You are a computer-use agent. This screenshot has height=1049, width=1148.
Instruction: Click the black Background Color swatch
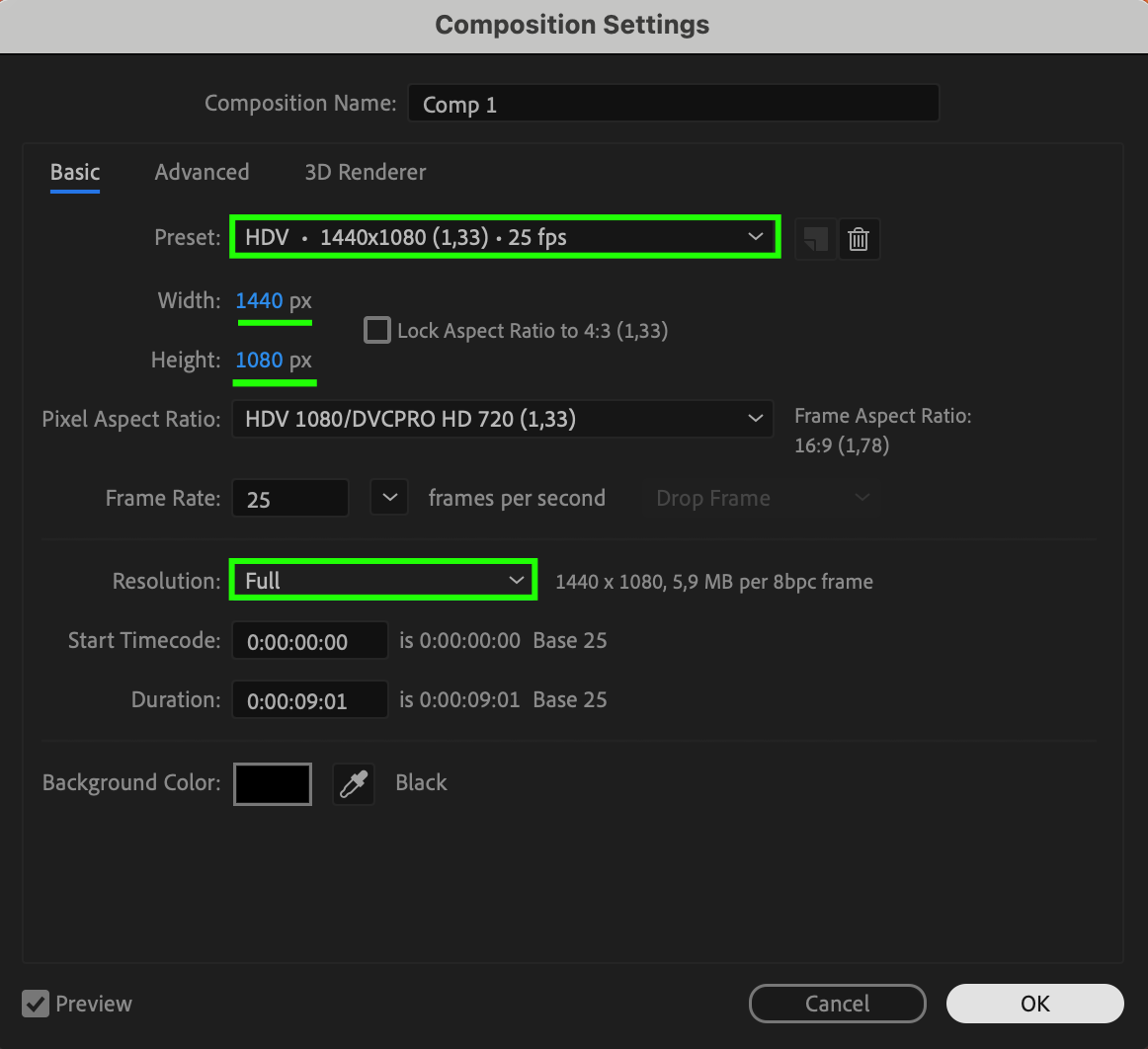[x=273, y=784]
